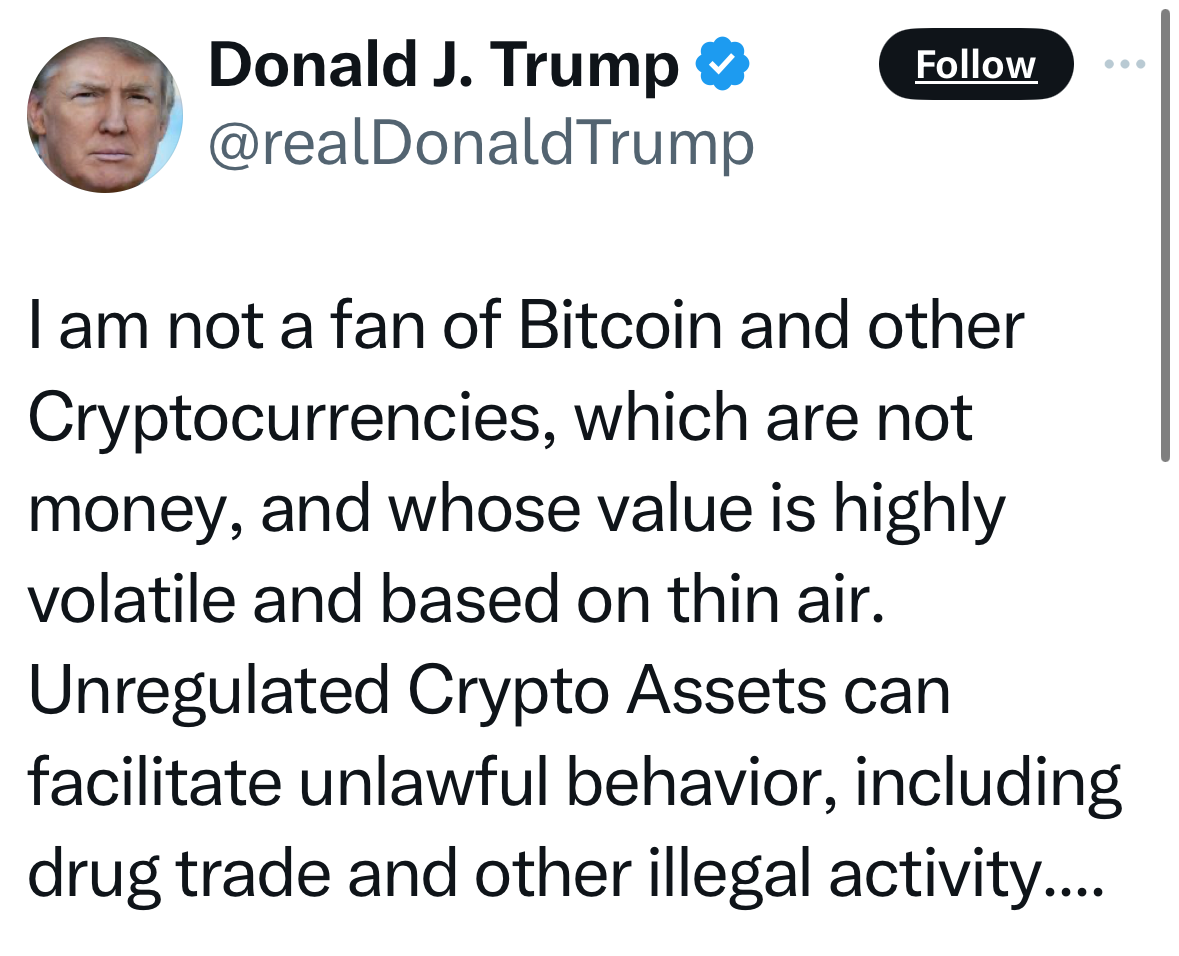Image resolution: width=1179 pixels, height=956 pixels.
Task: Click the blue verified checkmark badge
Action: tap(723, 66)
